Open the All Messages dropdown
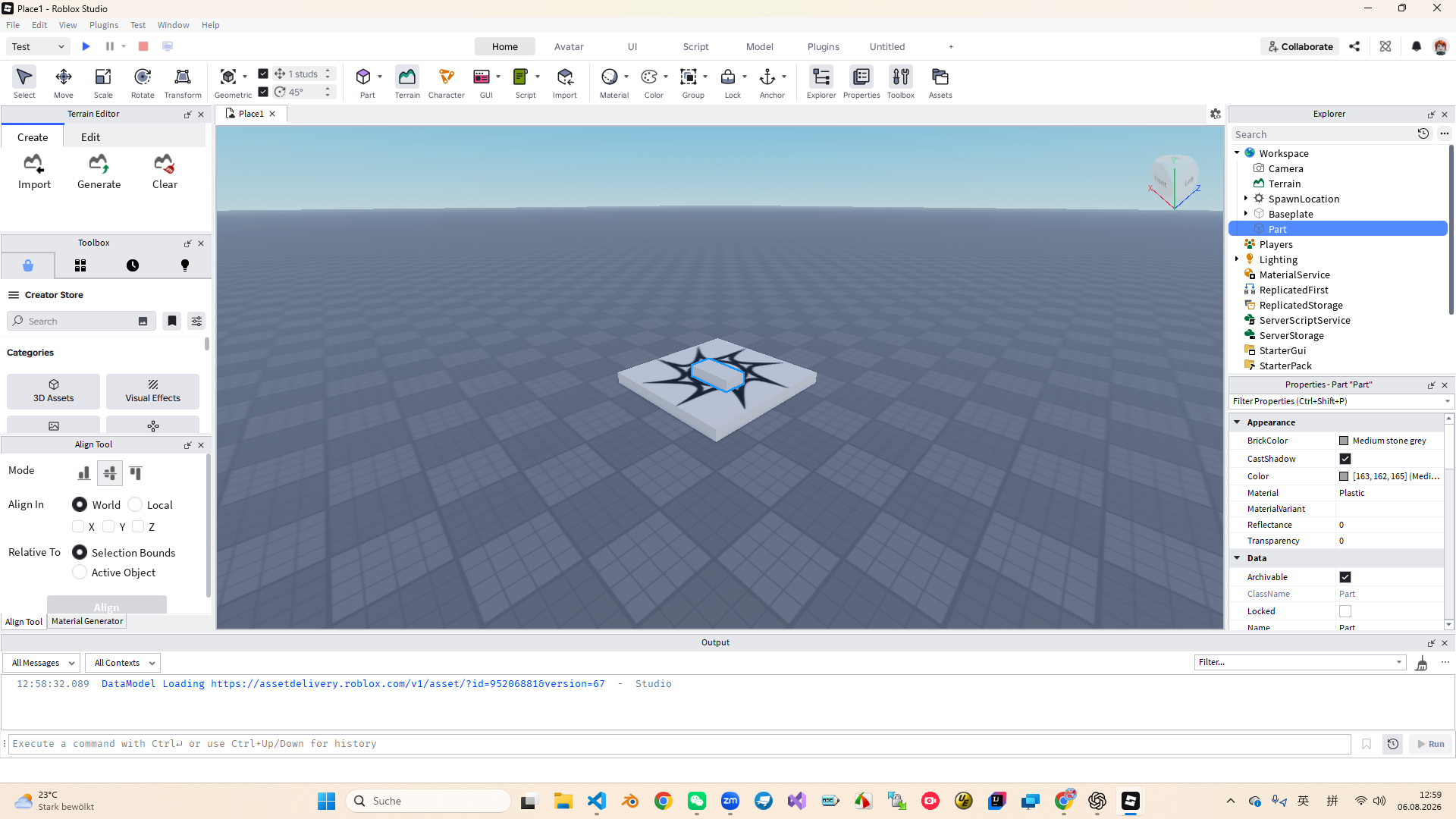This screenshot has height=819, width=1456. point(42,663)
